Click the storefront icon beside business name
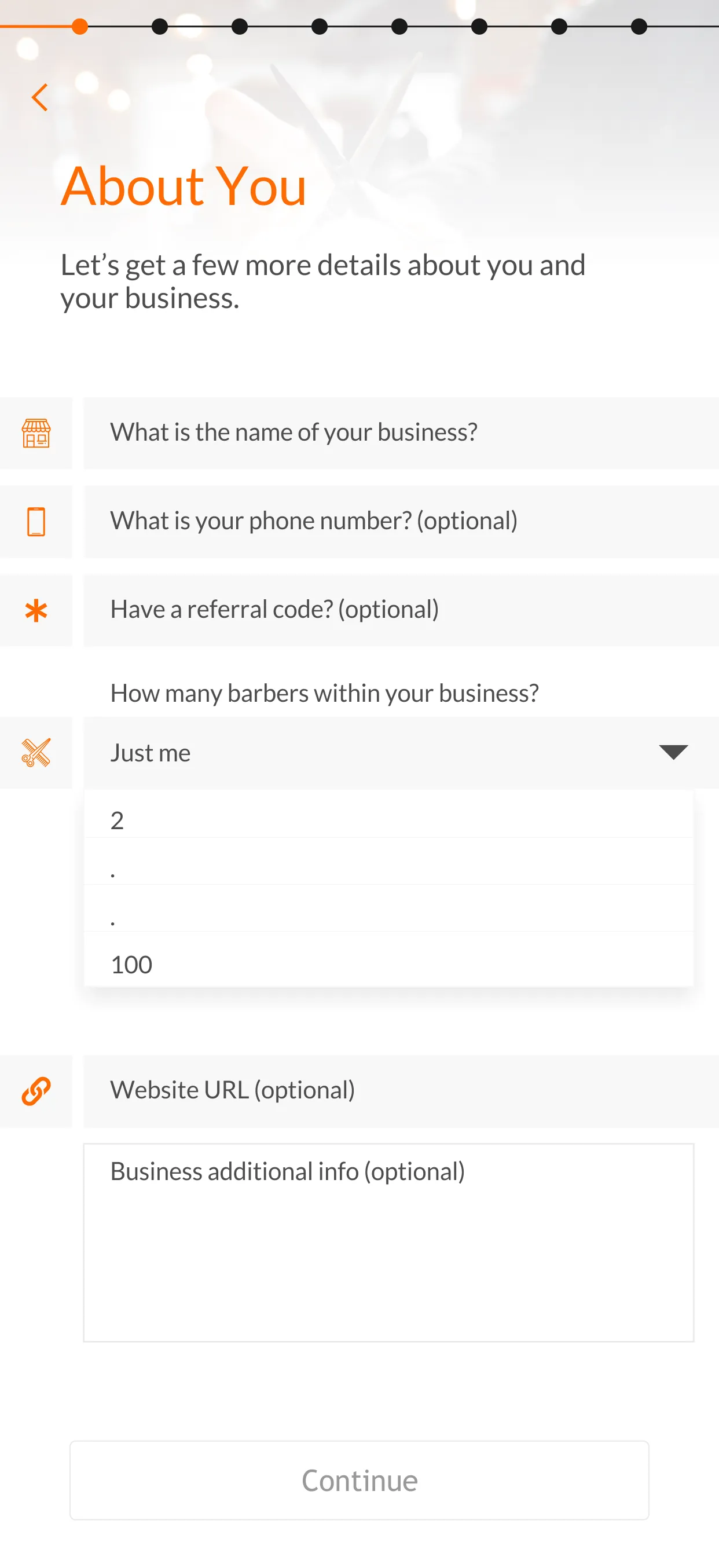The image size is (719, 1568). [x=36, y=433]
